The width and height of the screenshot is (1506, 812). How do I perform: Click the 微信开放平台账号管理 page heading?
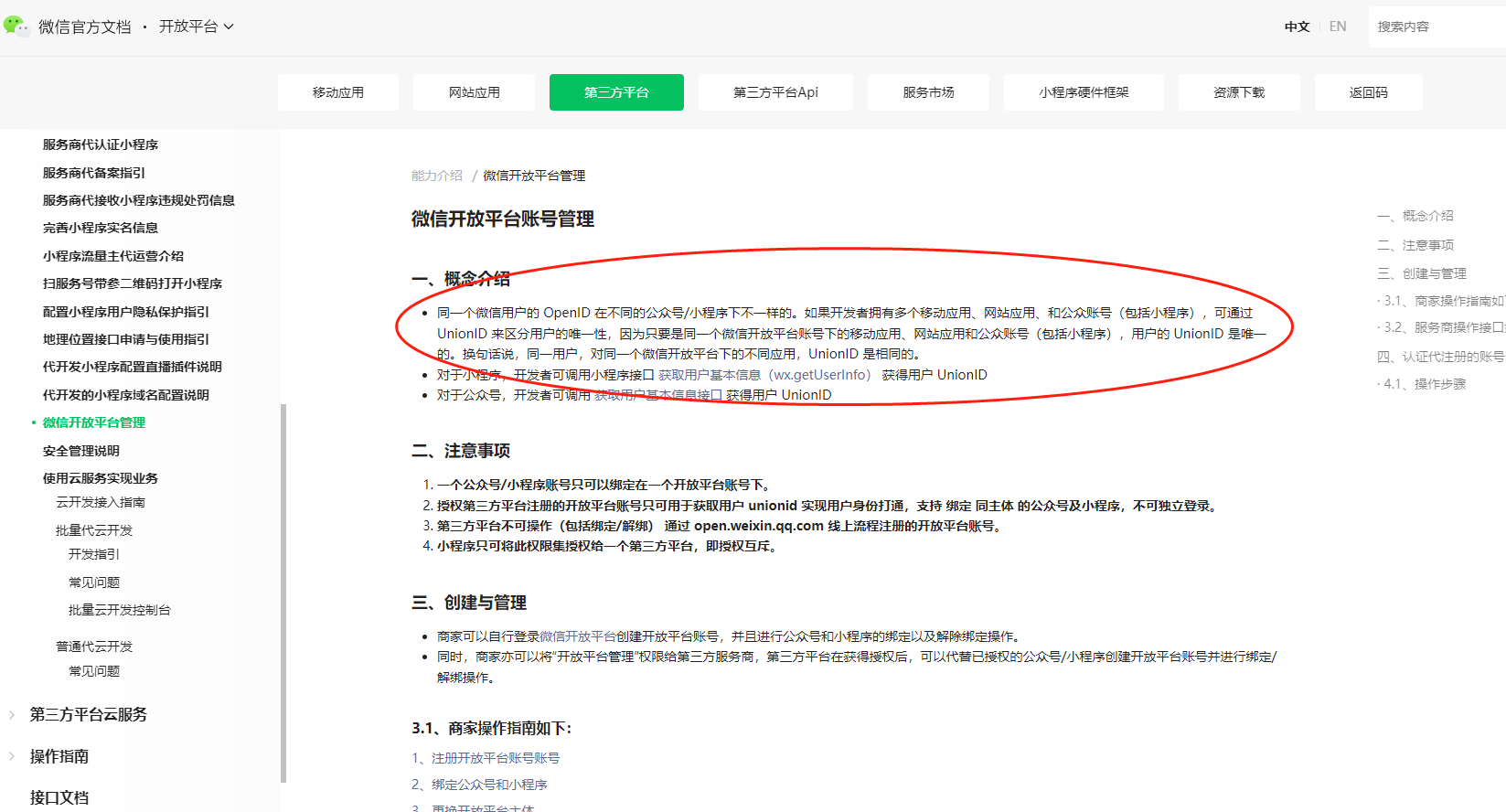click(503, 219)
